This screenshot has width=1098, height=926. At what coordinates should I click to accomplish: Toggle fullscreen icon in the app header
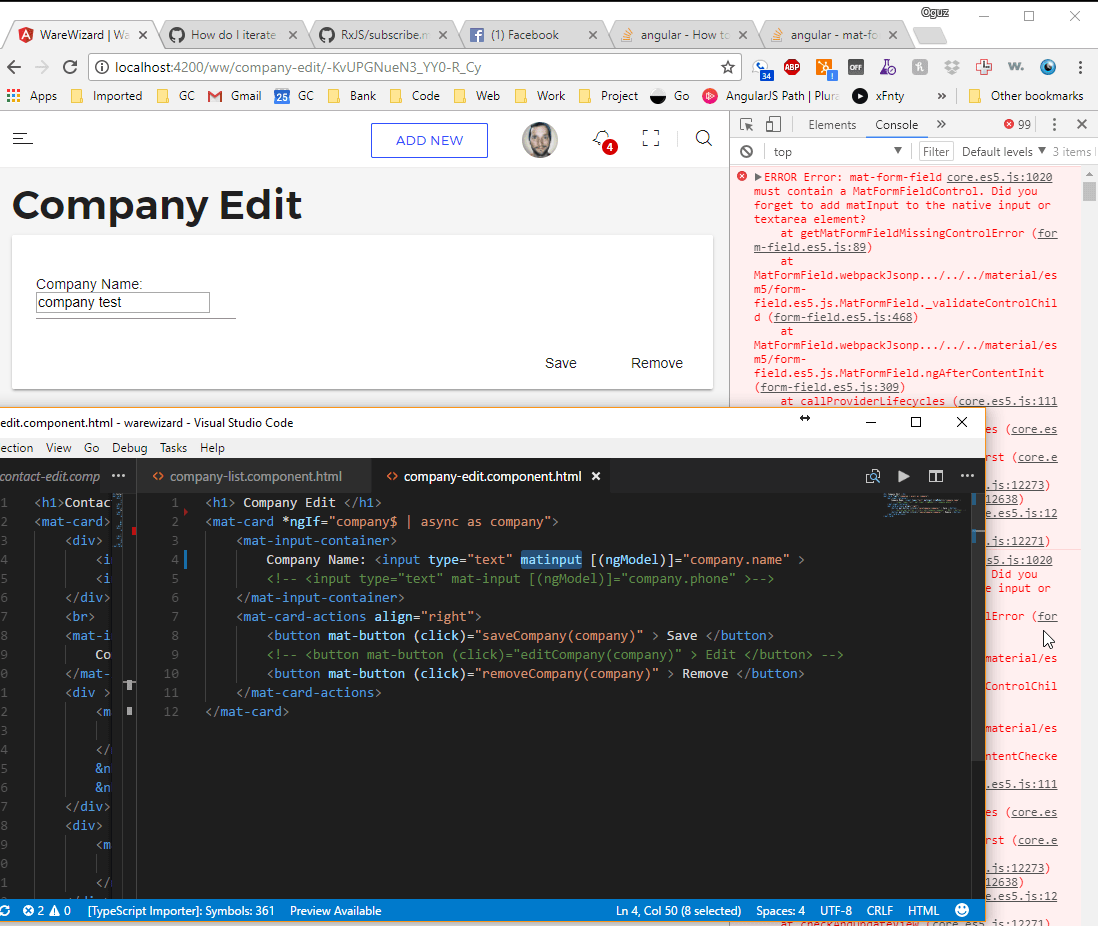pos(651,139)
